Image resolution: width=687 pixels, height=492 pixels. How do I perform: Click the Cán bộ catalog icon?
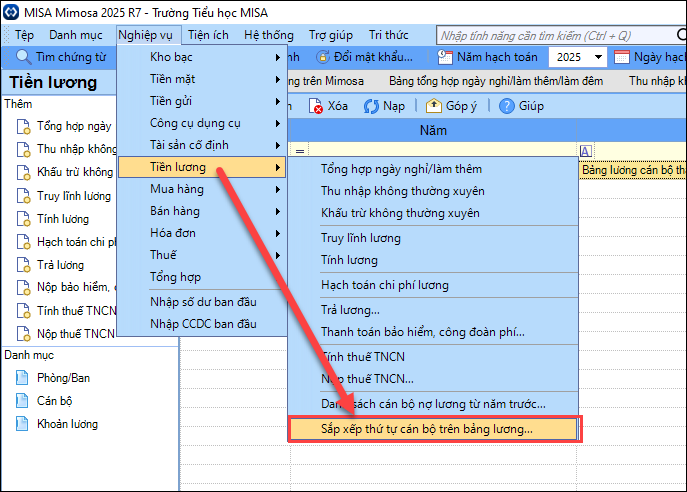(22, 400)
